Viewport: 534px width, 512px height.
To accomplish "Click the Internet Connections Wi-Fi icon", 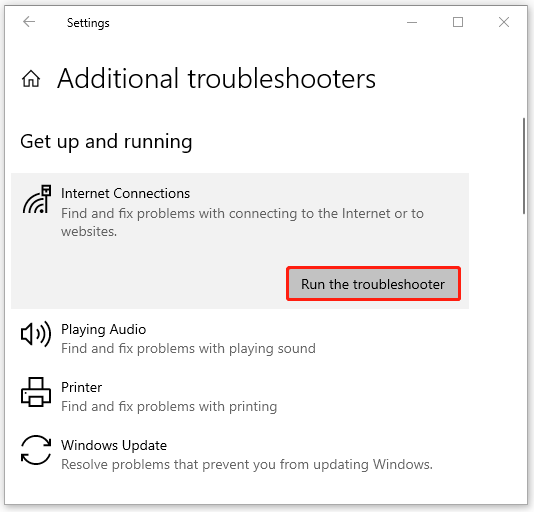I will [37, 200].
